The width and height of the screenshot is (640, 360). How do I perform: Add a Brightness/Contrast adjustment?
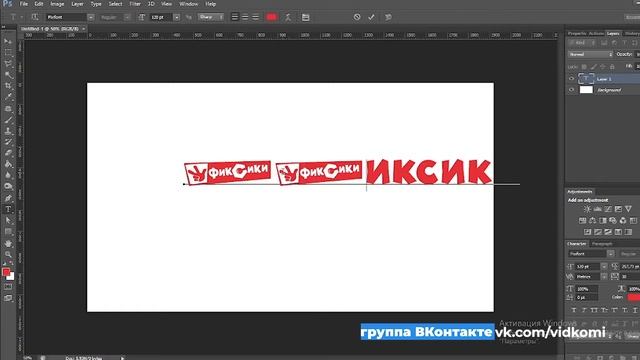pyautogui.click(x=587, y=209)
